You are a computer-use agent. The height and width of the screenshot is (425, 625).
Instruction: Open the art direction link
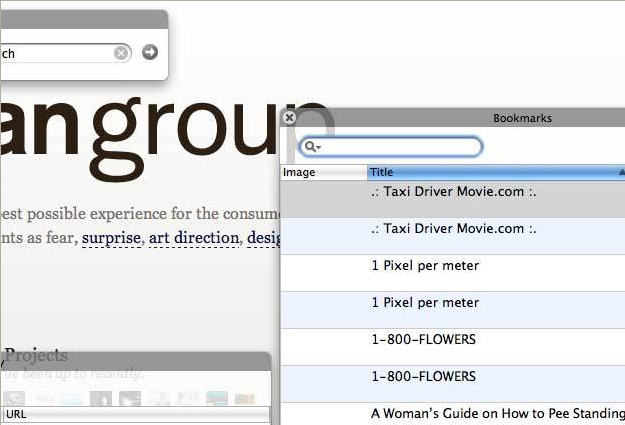coord(194,238)
